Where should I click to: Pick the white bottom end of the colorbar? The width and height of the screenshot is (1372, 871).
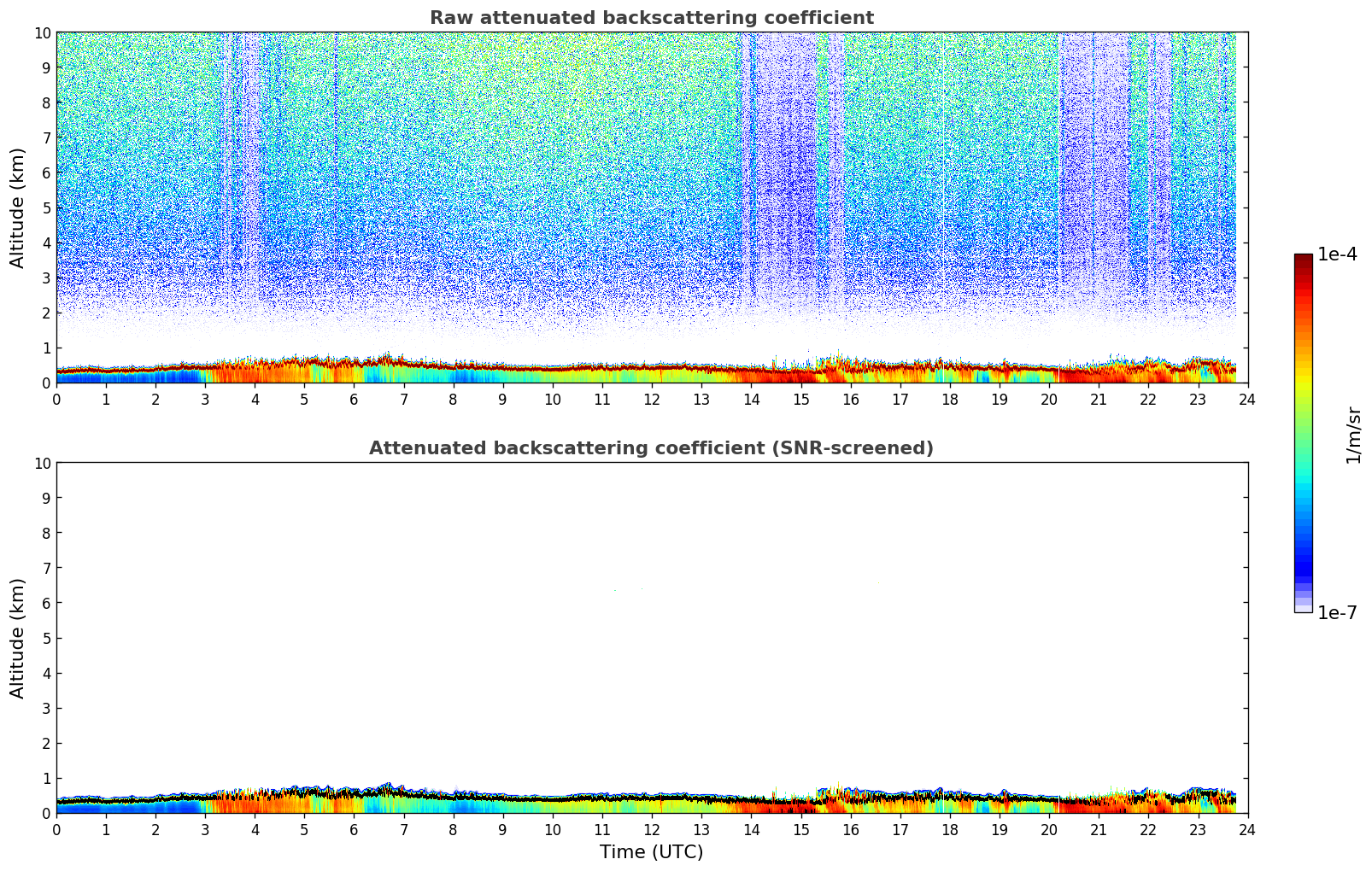(1303, 609)
